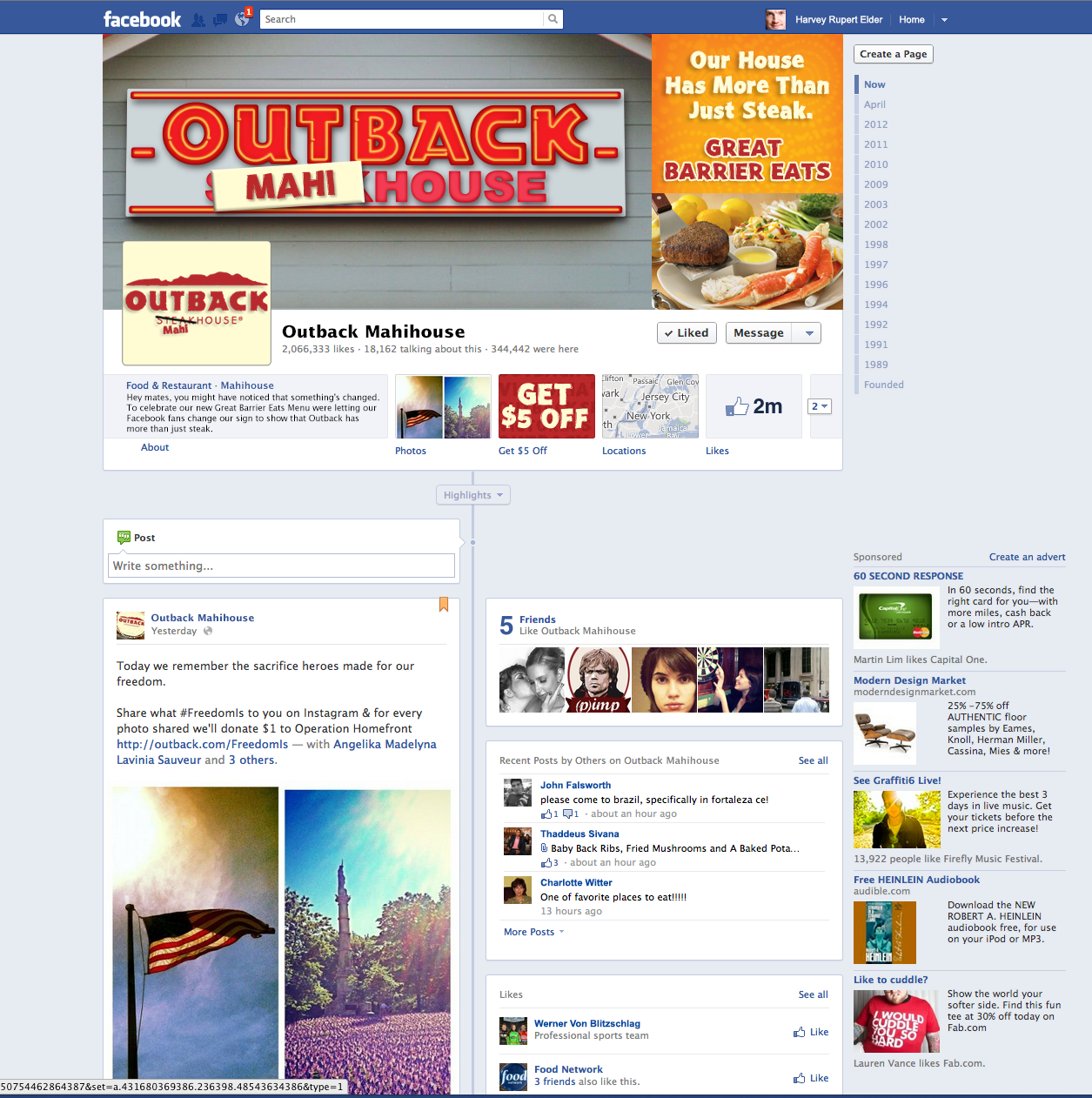1092x1098 pixels.
Task: Click the Outback Mahihouse profile picture
Action: coord(197,304)
